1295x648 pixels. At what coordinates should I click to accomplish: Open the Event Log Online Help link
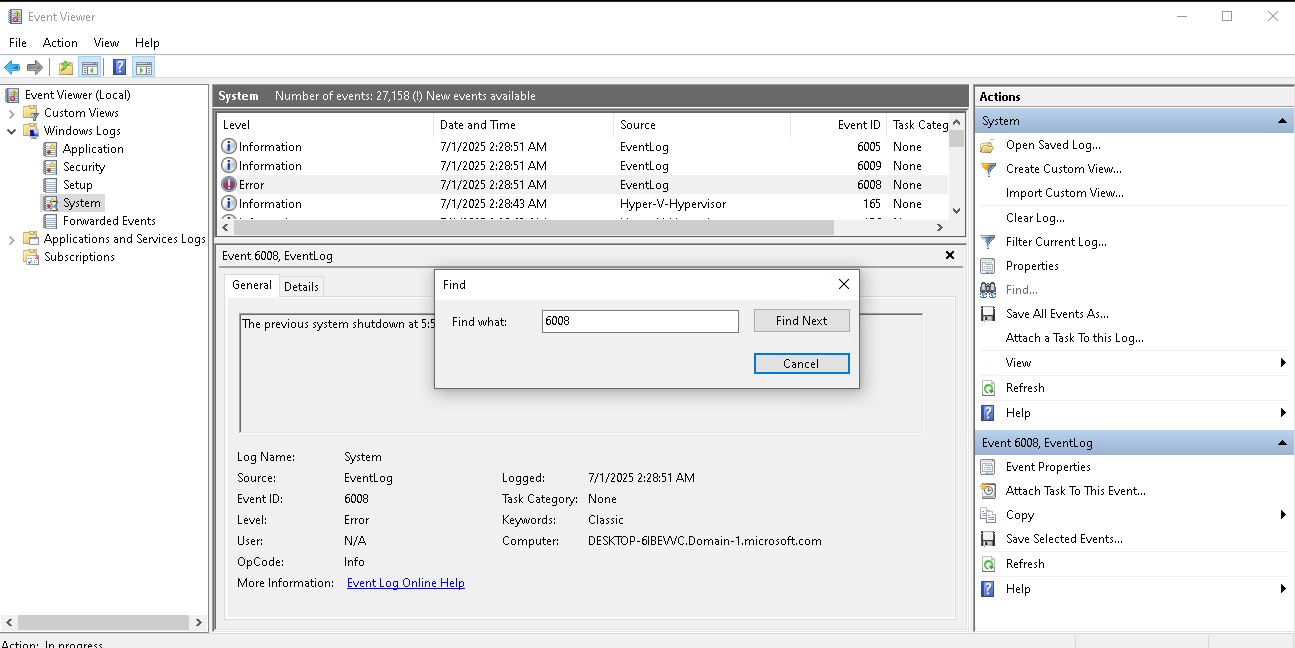405,583
